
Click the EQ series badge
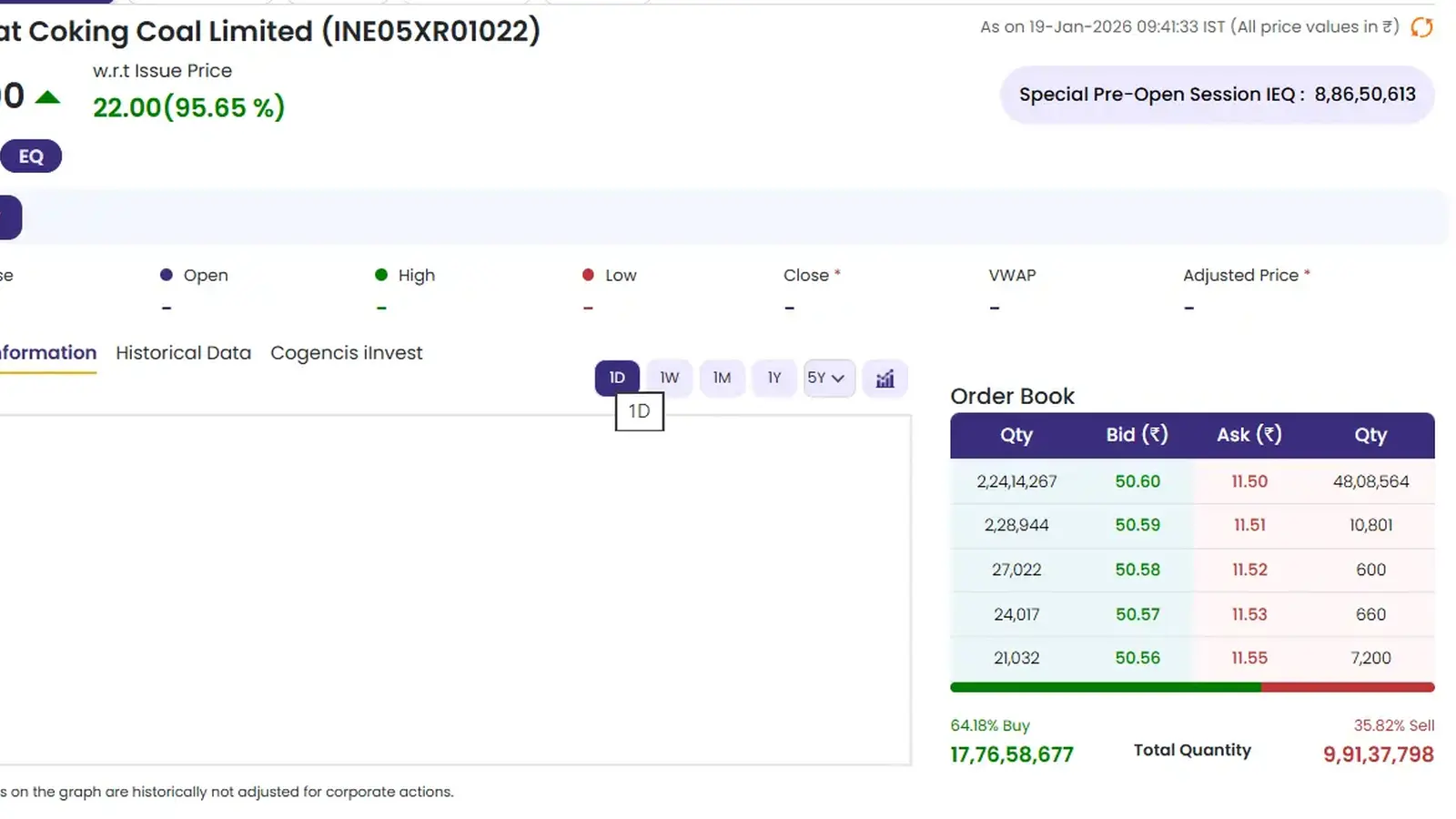point(31,157)
